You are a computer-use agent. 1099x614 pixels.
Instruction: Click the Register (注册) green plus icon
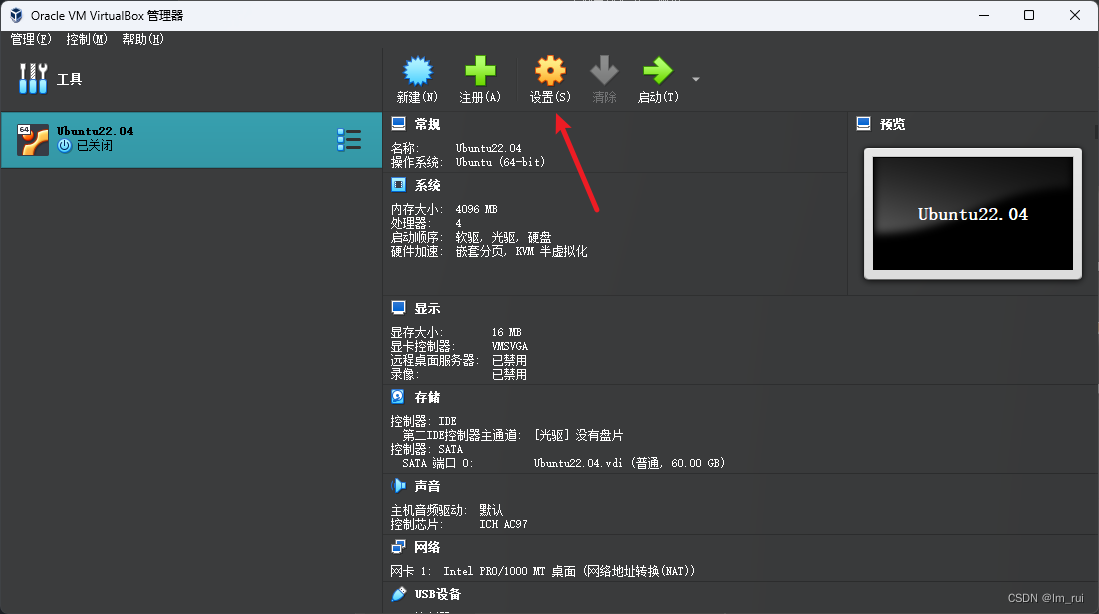[480, 71]
